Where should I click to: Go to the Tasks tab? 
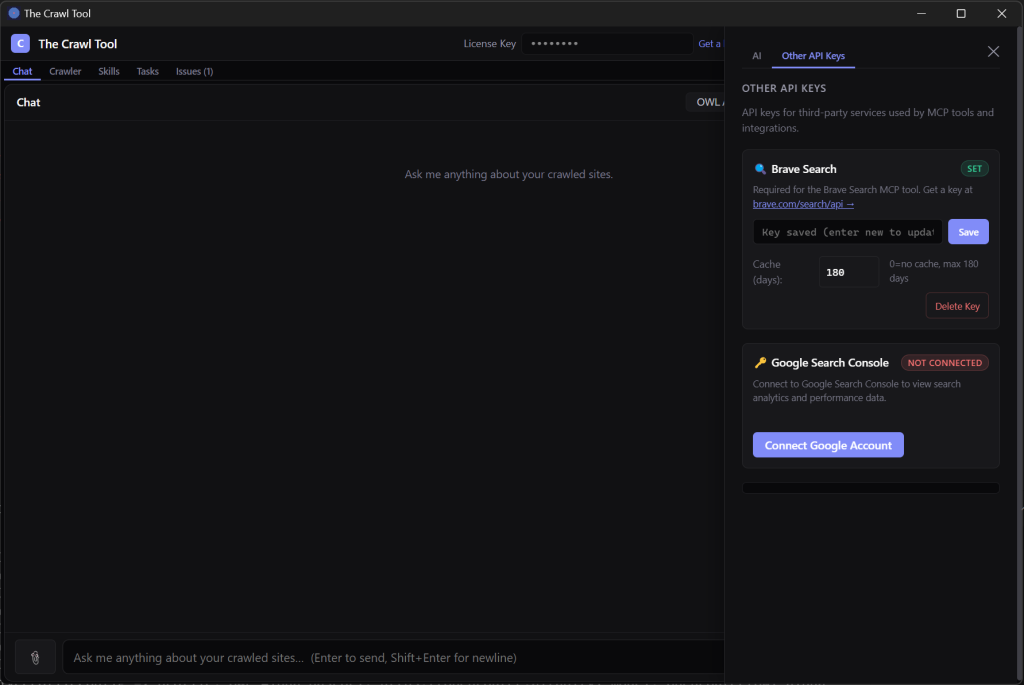[x=148, y=71]
